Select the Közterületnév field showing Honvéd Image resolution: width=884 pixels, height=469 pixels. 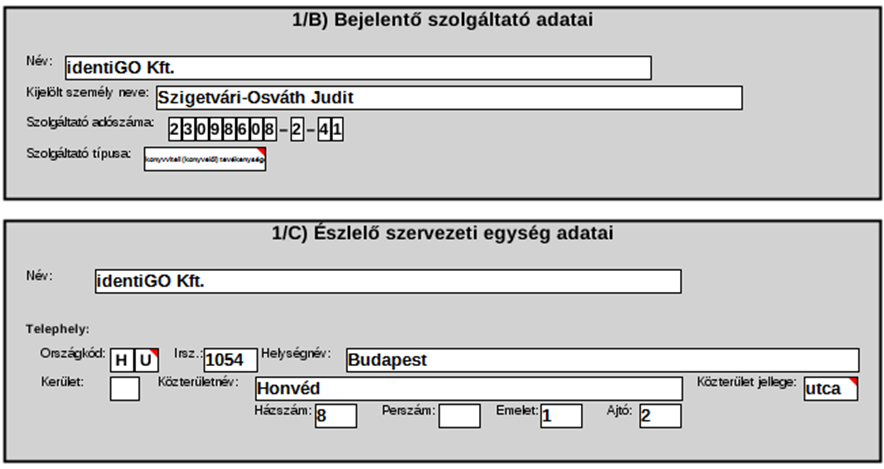467,389
